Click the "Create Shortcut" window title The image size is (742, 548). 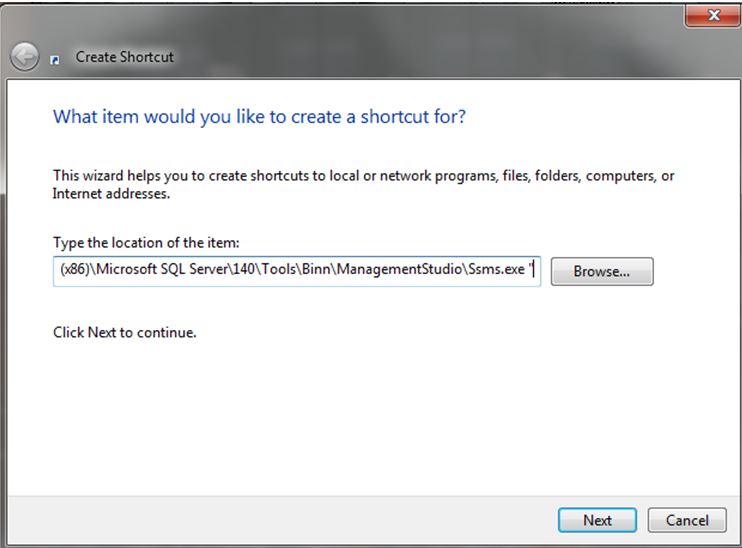124,57
